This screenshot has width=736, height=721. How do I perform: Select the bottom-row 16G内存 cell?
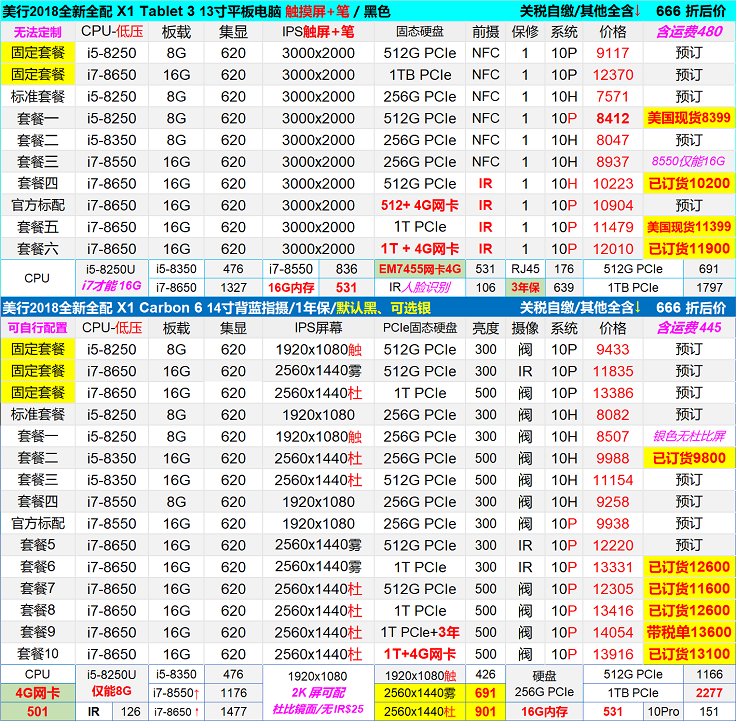click(x=544, y=711)
